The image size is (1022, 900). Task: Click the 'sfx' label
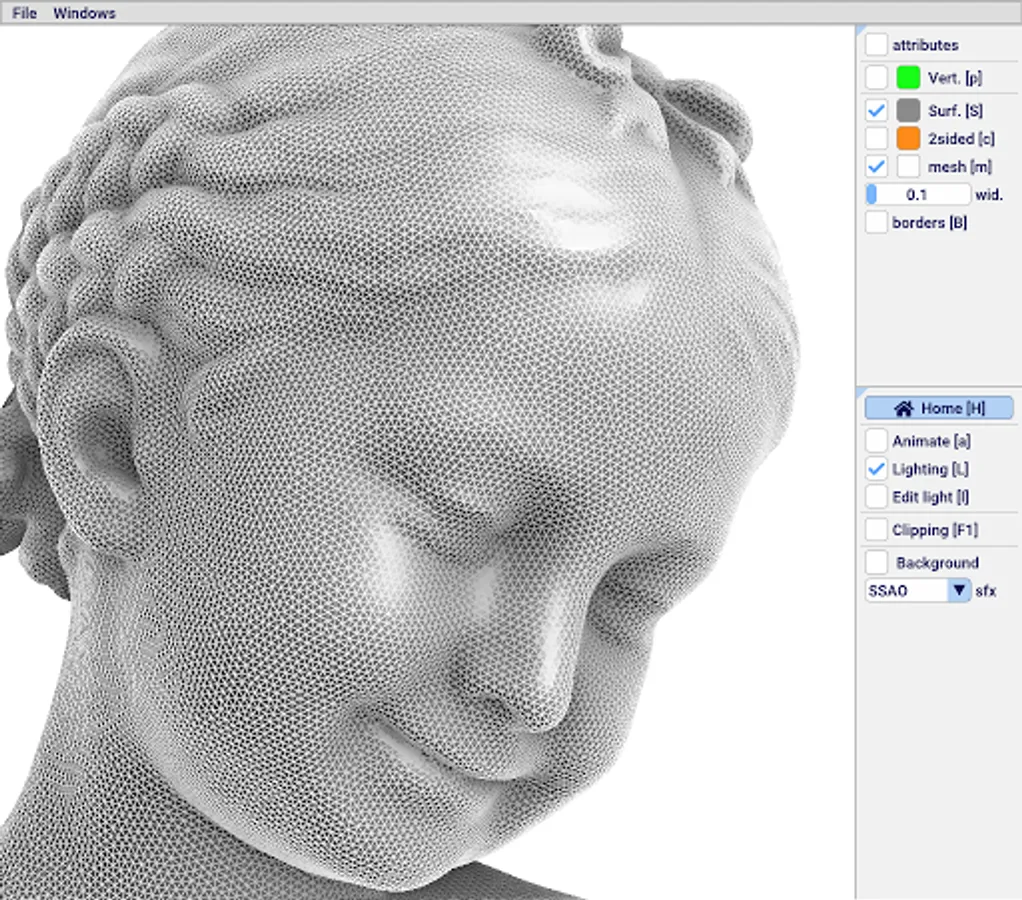click(986, 591)
